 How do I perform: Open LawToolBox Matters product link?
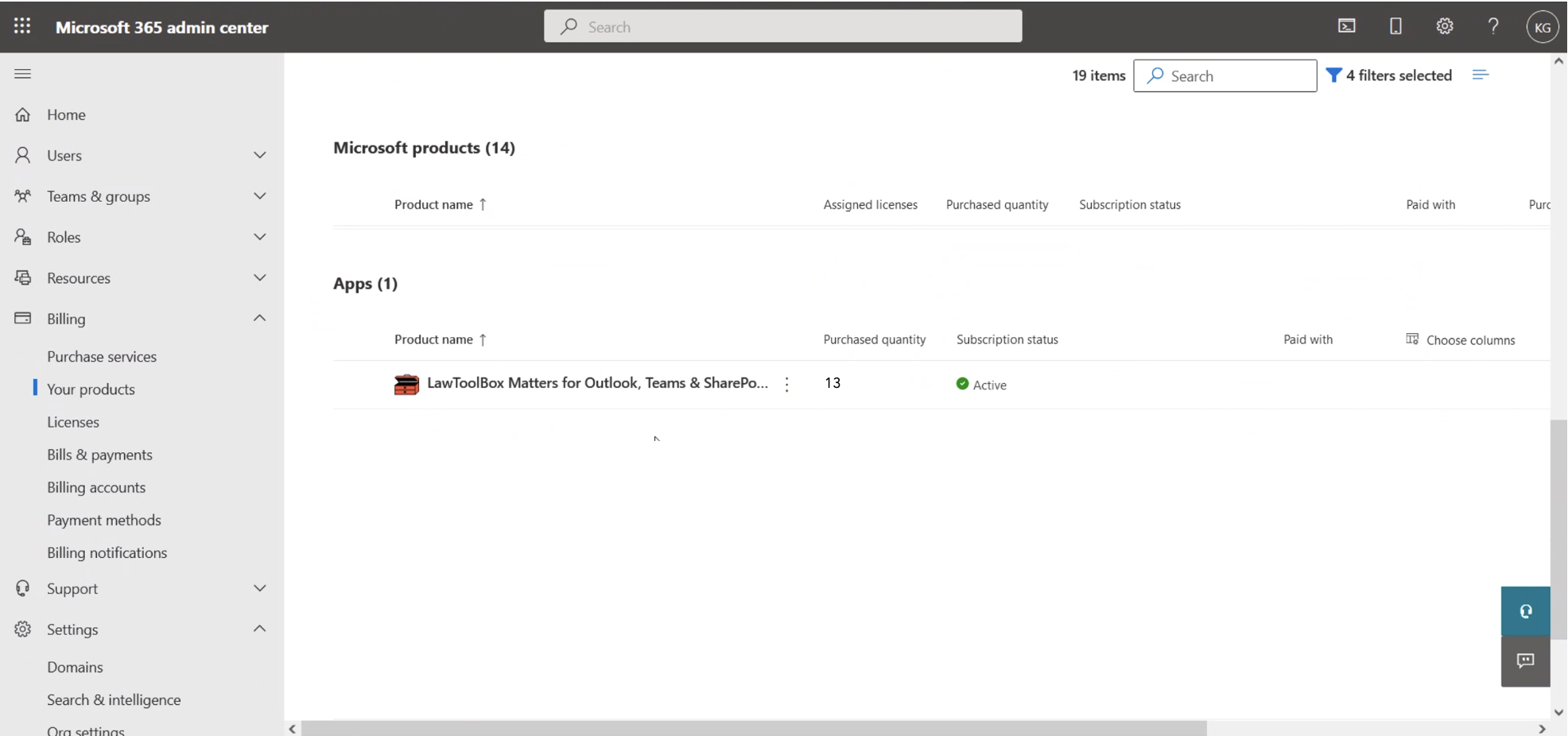(x=597, y=383)
